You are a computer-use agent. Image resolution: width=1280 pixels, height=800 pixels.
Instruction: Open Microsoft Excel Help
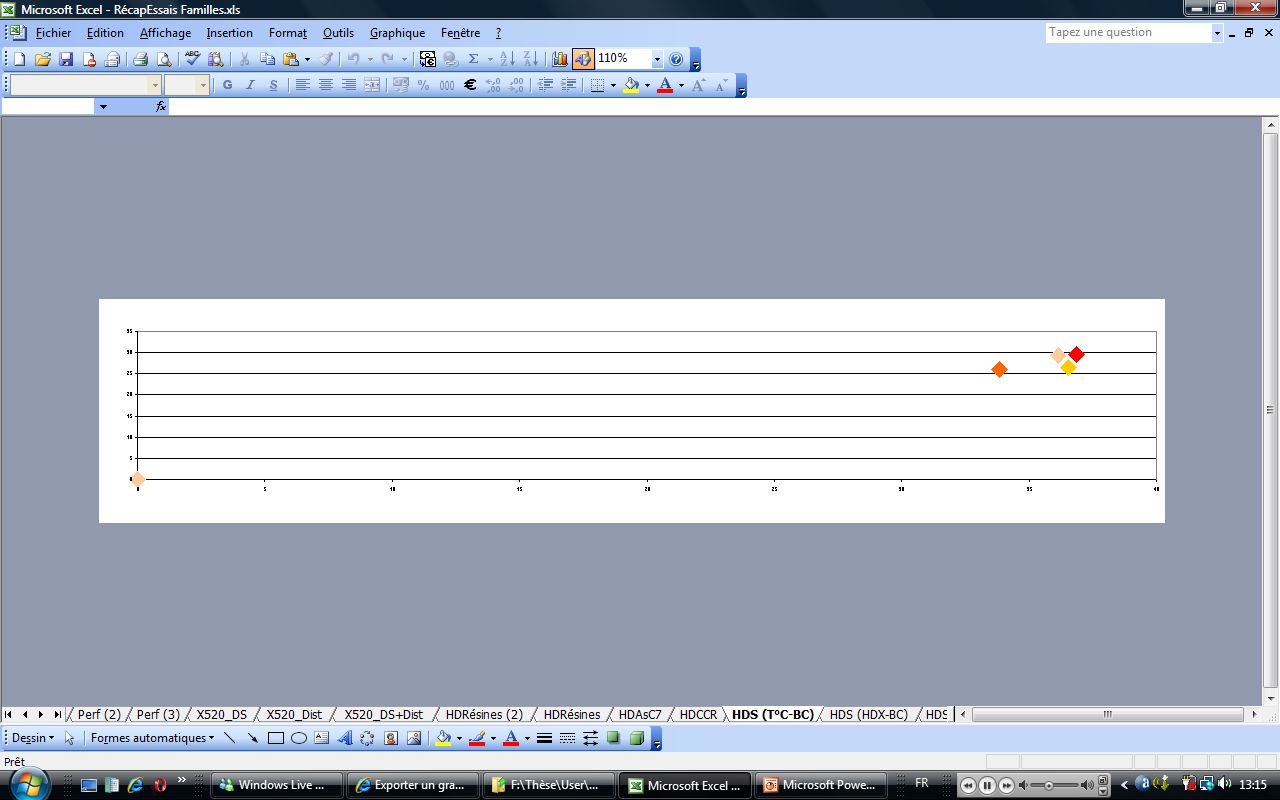click(676, 59)
